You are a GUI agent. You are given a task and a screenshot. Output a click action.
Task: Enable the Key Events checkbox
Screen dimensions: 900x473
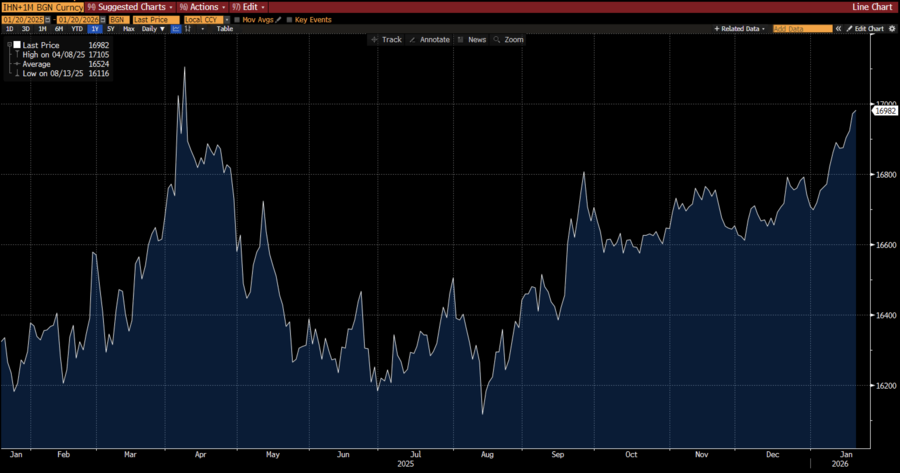click(290, 19)
